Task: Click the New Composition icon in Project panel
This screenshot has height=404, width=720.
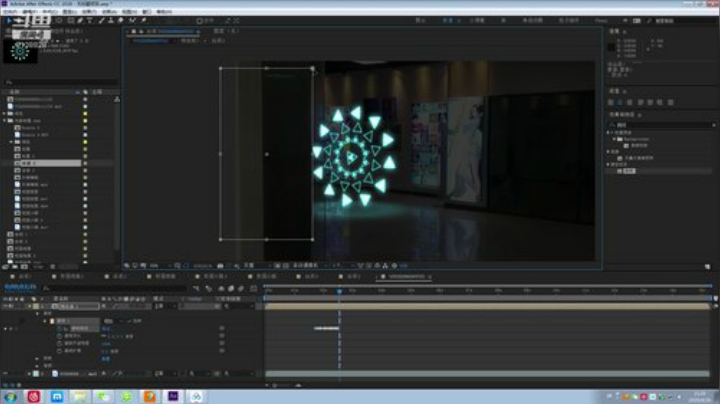Action: click(x=24, y=266)
